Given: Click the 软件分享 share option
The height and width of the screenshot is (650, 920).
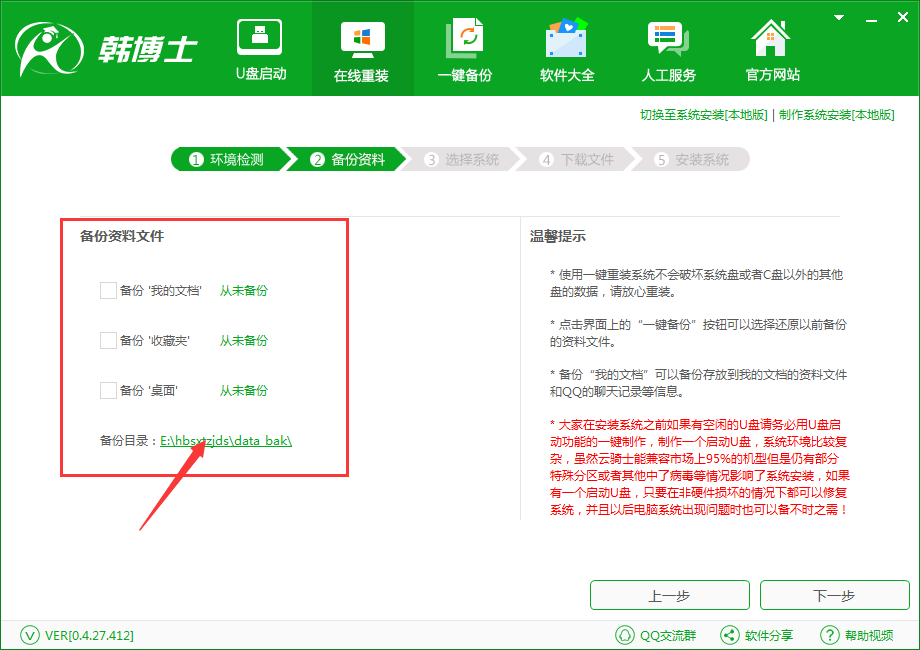Looking at the screenshot, I should click(x=762, y=635).
